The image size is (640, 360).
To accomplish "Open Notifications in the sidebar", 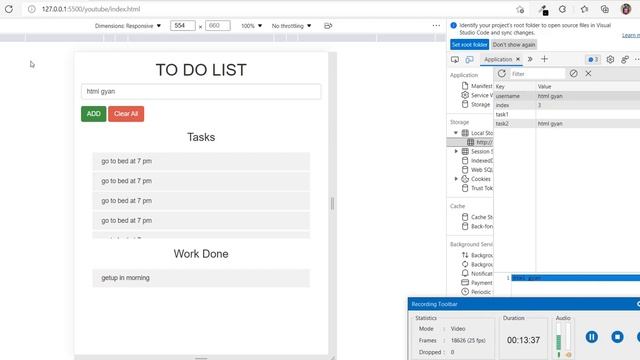I will tap(477, 273).
